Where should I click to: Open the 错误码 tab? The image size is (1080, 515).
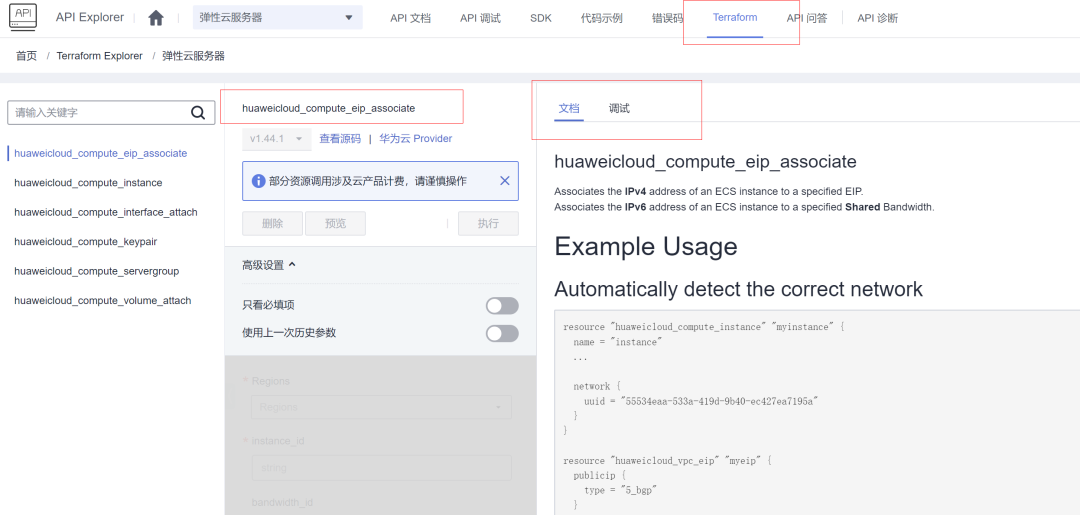[x=667, y=19]
